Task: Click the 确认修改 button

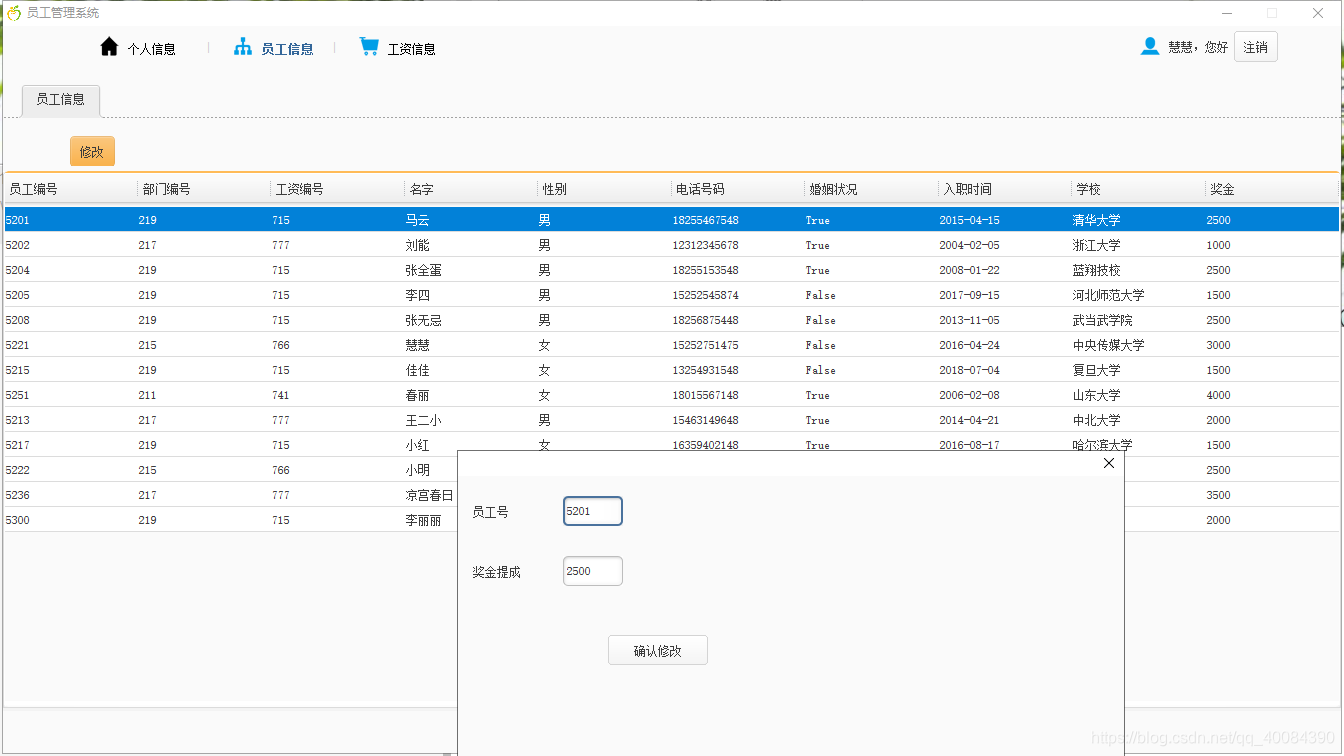Action: coord(658,650)
